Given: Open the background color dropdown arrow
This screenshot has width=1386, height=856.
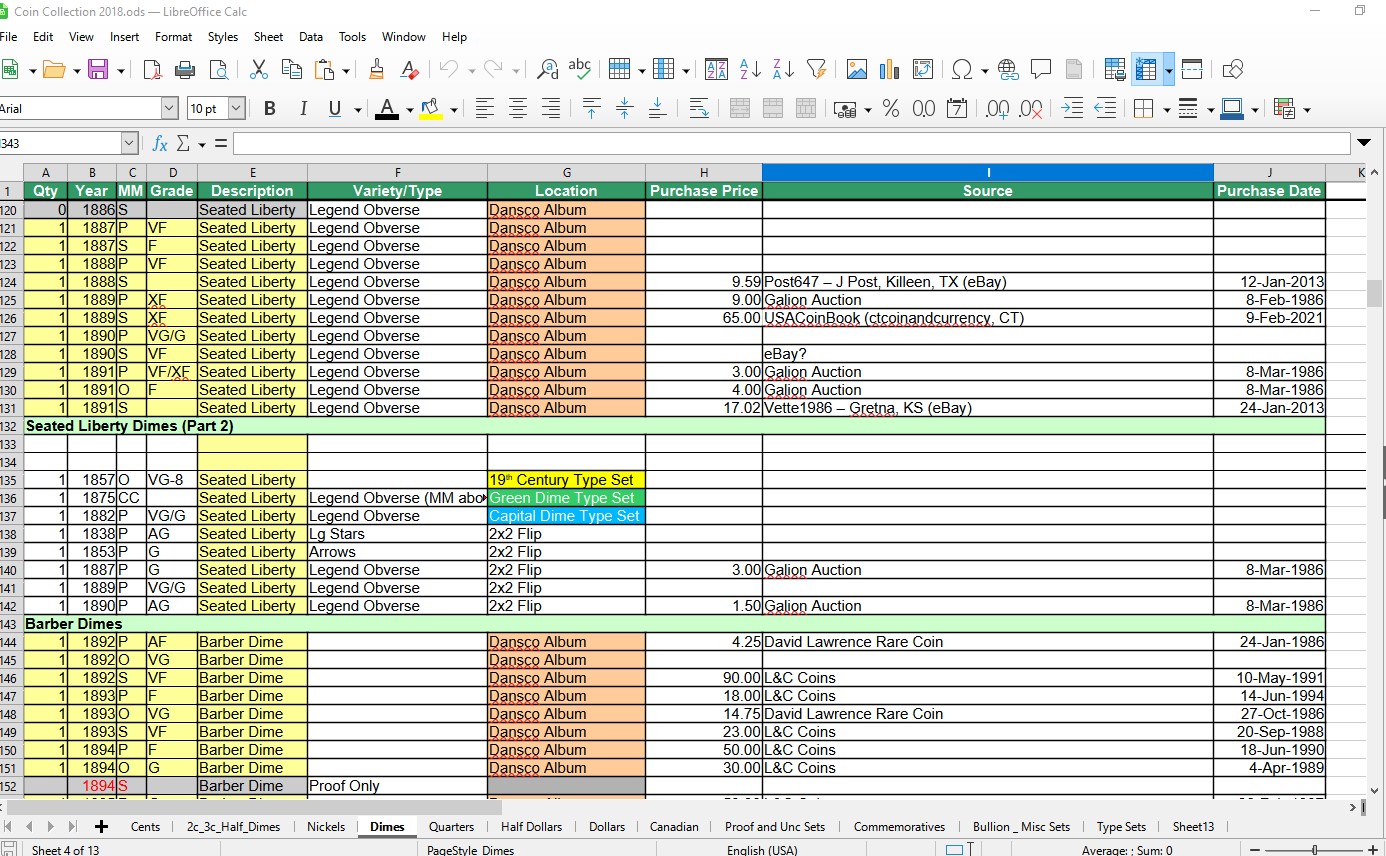Looking at the screenshot, I should (453, 109).
